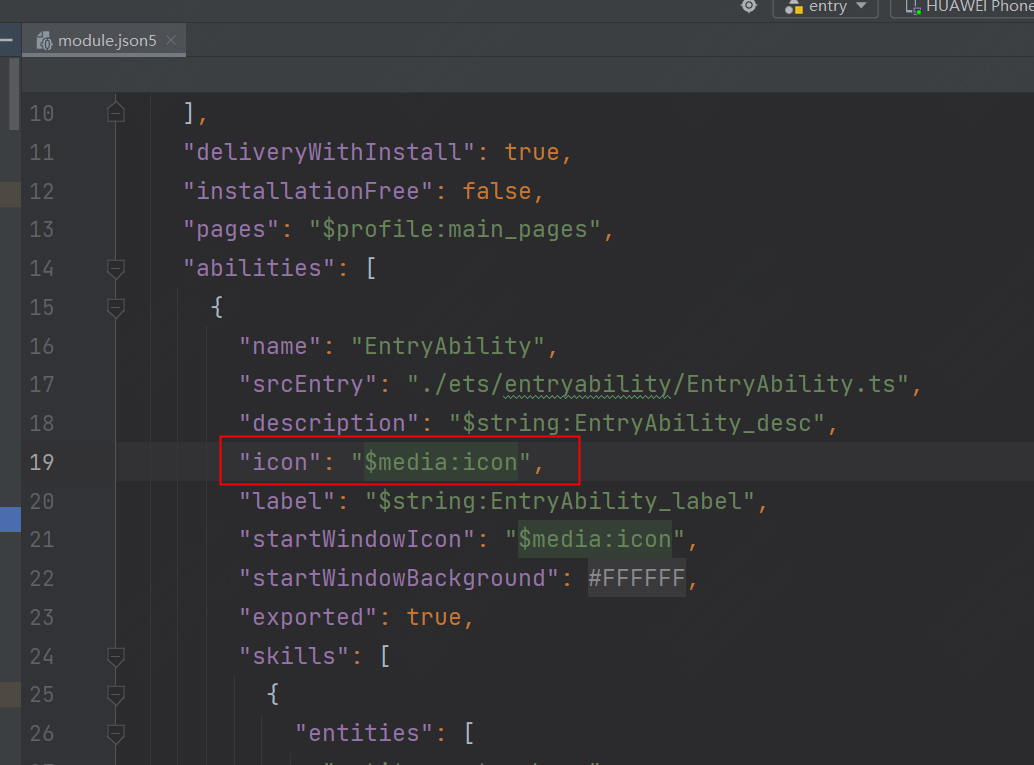Collapse the abilities array at line 14
Image resolution: width=1034 pixels, height=765 pixels.
pyautogui.click(x=116, y=268)
